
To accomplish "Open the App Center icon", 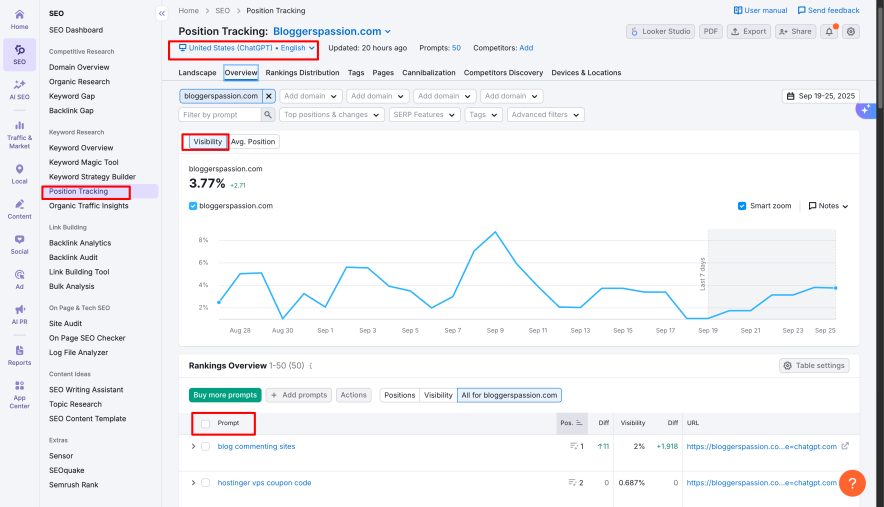I will pyautogui.click(x=19, y=394).
